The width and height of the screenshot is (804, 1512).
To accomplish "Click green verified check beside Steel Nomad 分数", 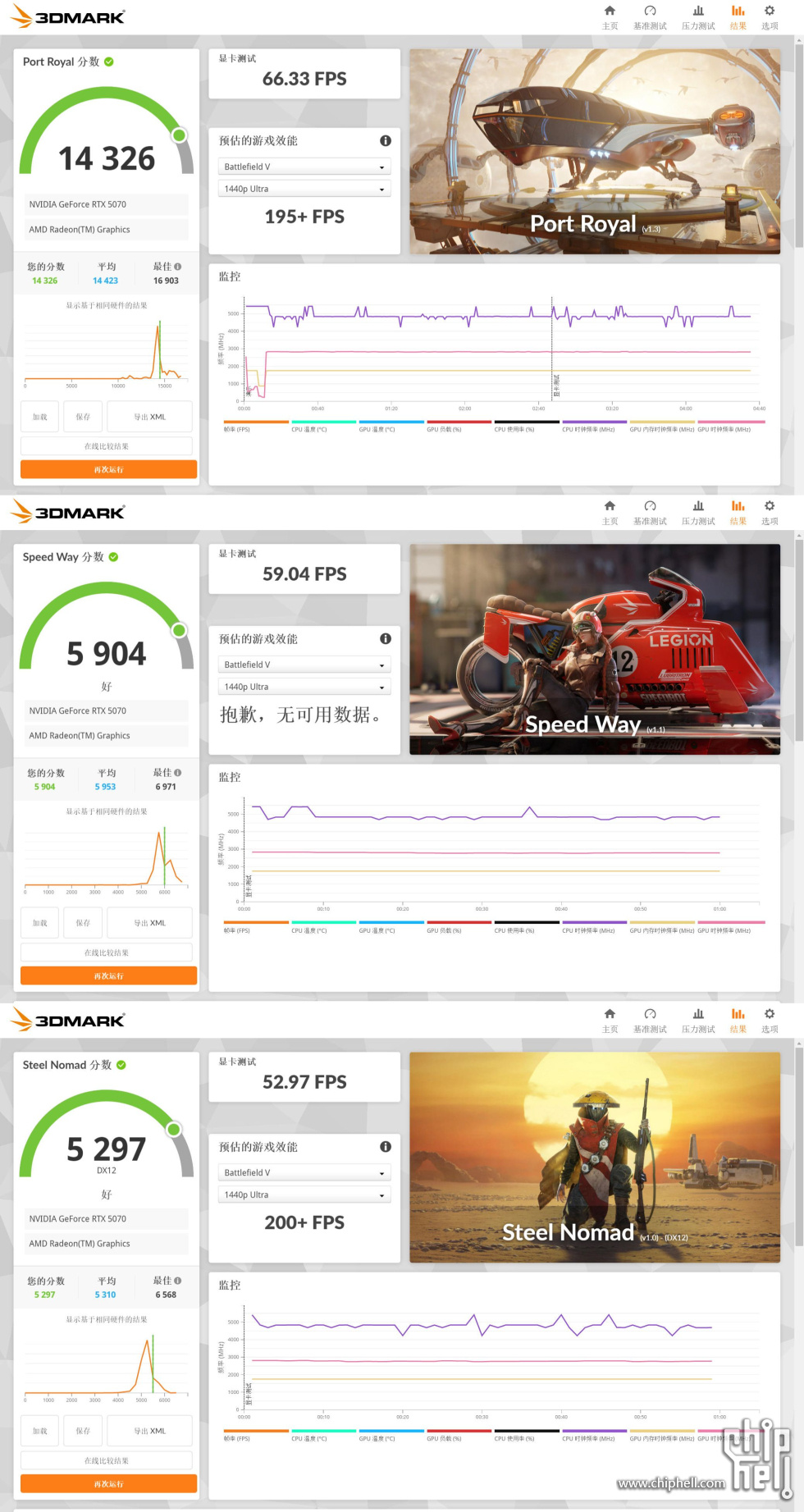I will pyautogui.click(x=121, y=1065).
